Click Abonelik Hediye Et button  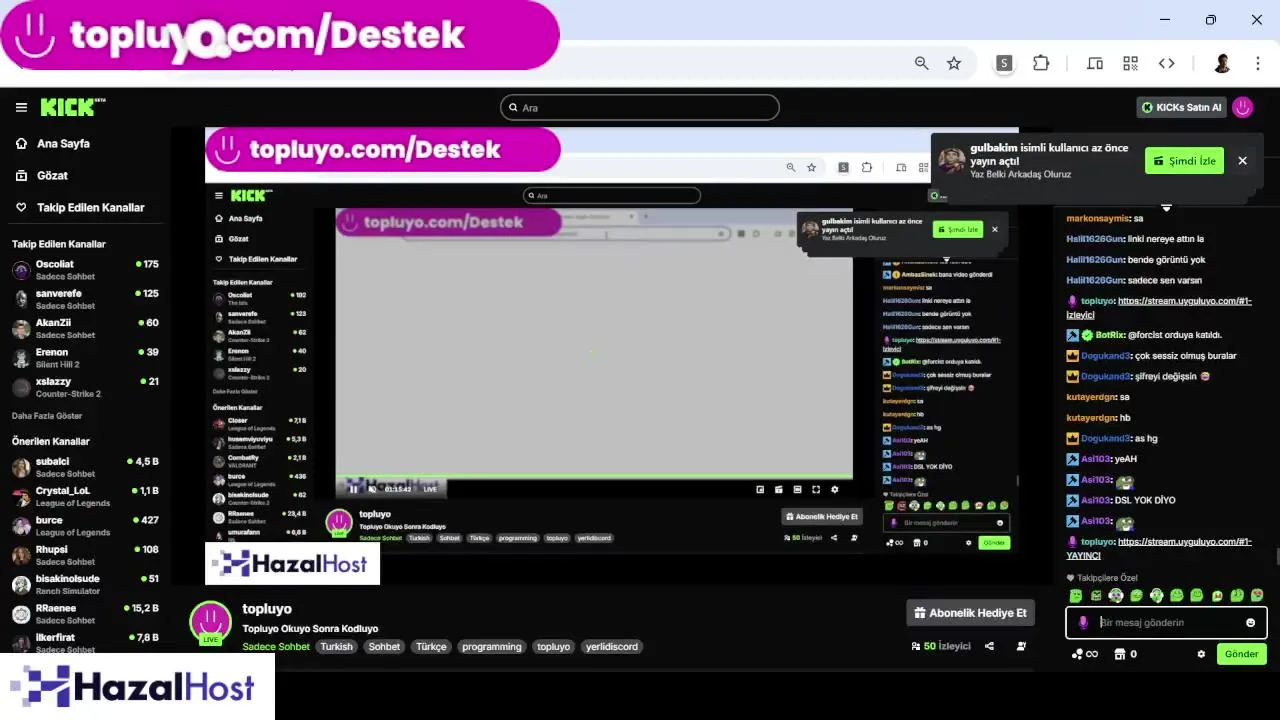pyautogui.click(x=970, y=613)
